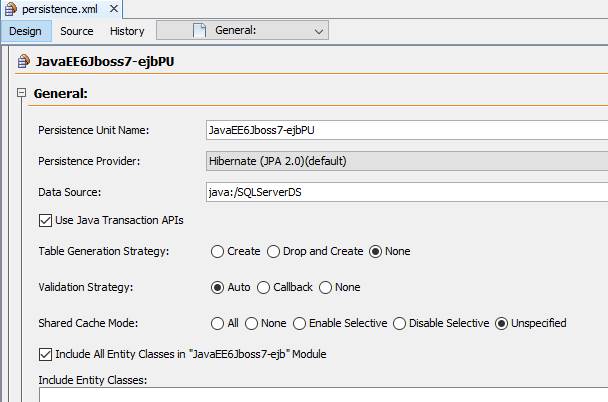Open the Persistence Provider dropdown
The image size is (608, 402).
coord(407,161)
